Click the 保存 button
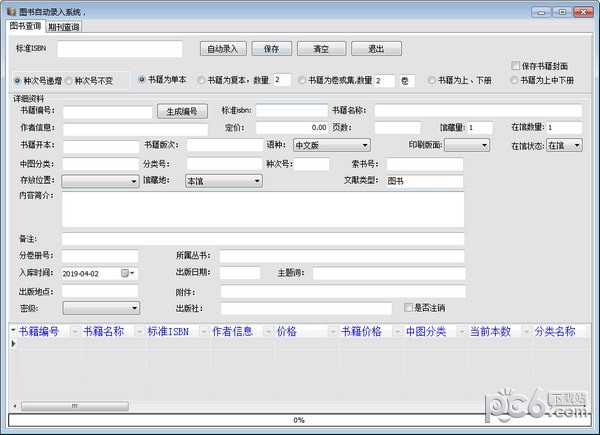600x435 pixels. 271,49
